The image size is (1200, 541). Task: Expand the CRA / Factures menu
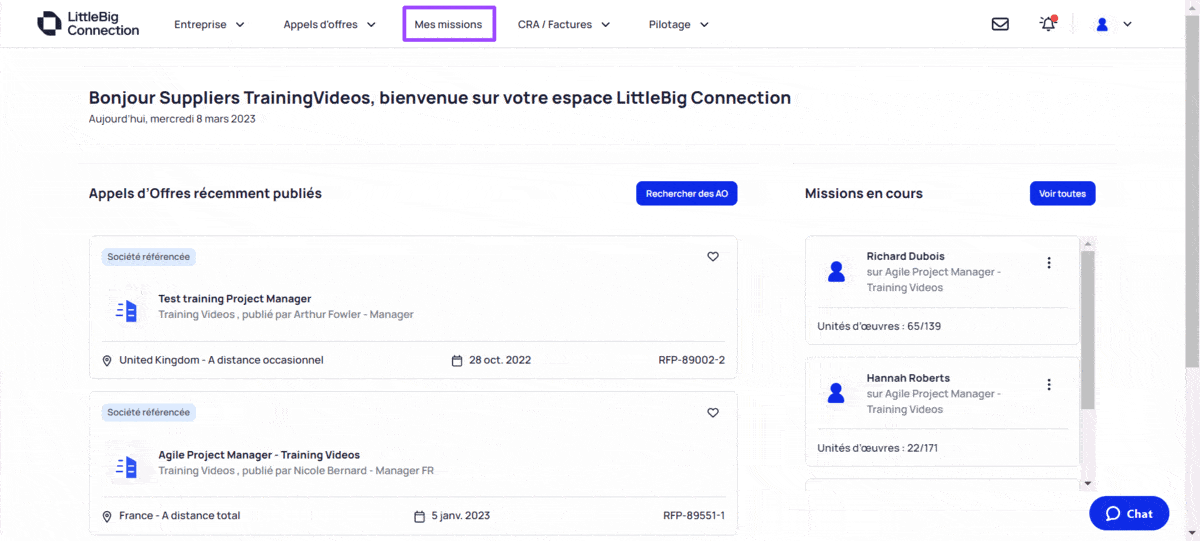[x=564, y=24]
